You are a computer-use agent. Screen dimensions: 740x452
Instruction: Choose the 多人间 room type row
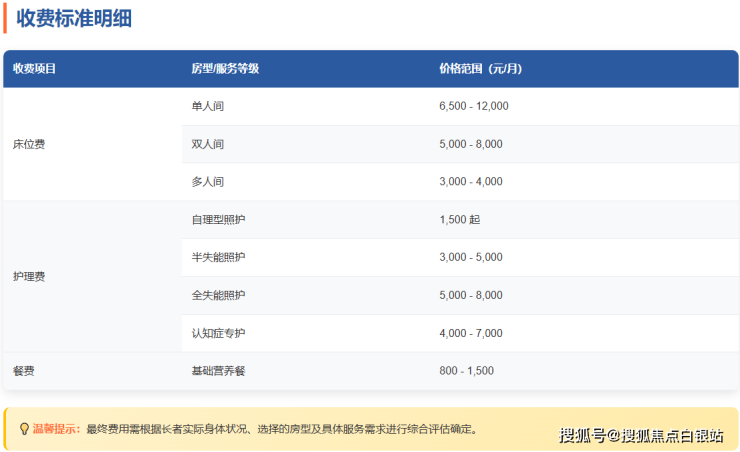(x=208, y=182)
